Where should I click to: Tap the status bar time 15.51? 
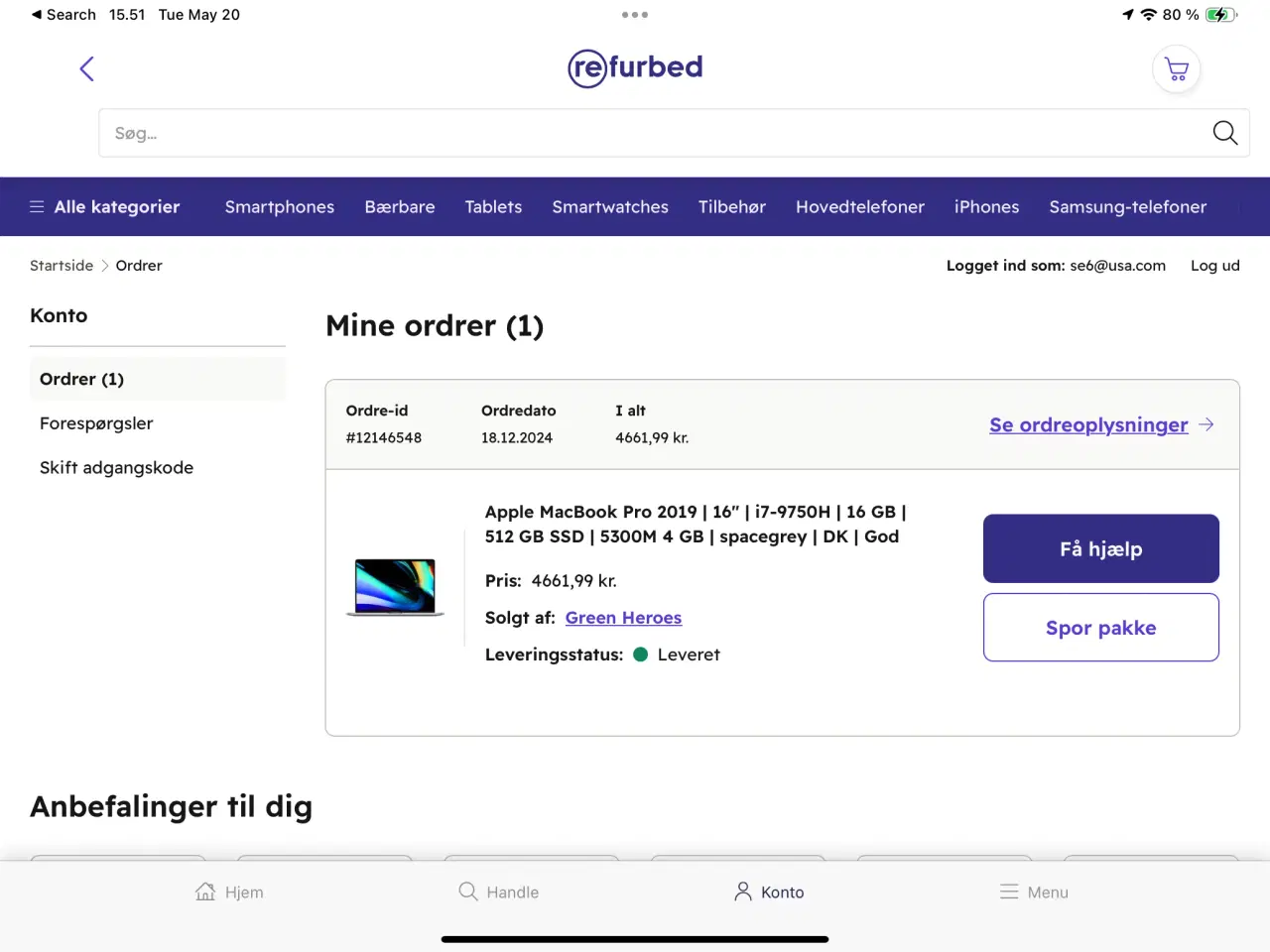127,15
